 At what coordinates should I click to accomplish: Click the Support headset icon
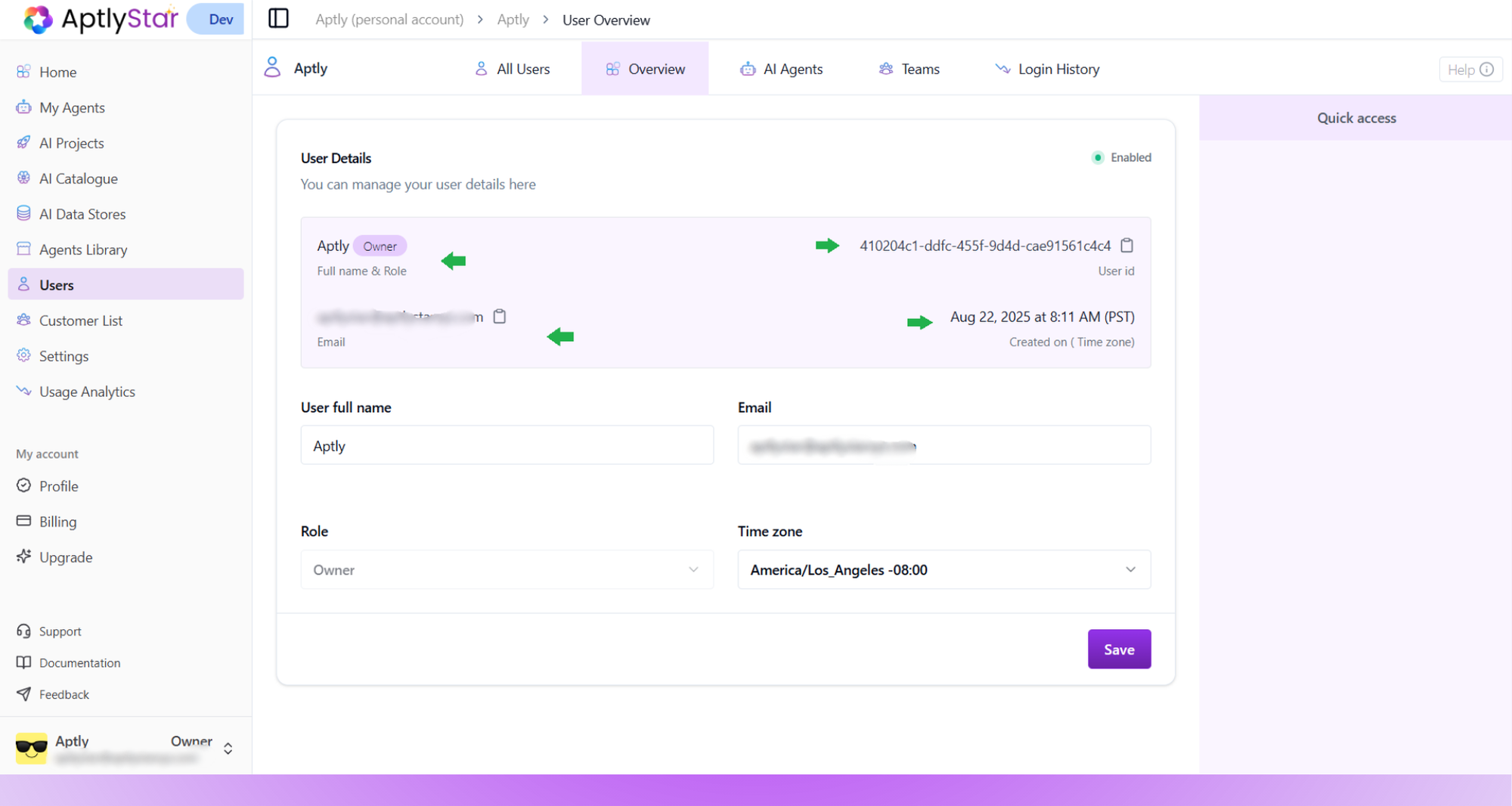point(23,631)
